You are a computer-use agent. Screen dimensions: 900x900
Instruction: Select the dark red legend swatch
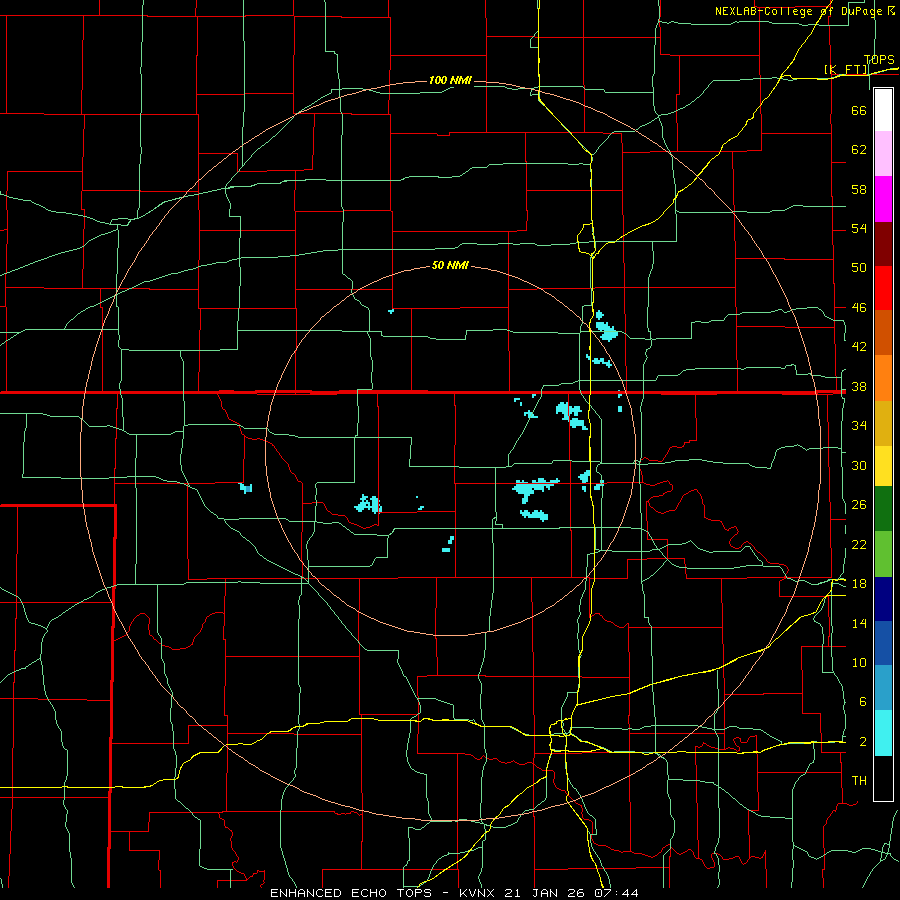(883, 244)
